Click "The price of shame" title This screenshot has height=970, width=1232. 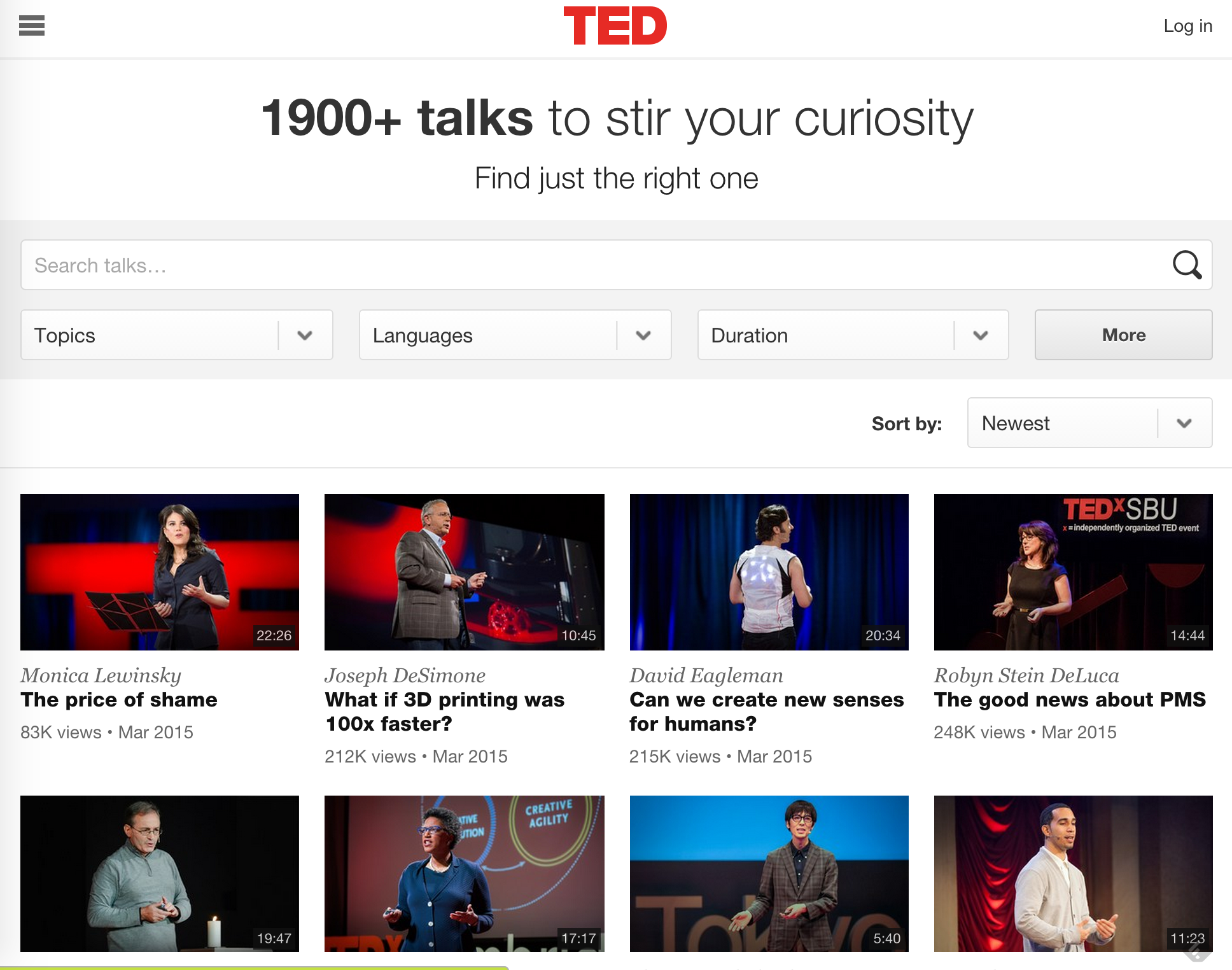click(x=119, y=699)
